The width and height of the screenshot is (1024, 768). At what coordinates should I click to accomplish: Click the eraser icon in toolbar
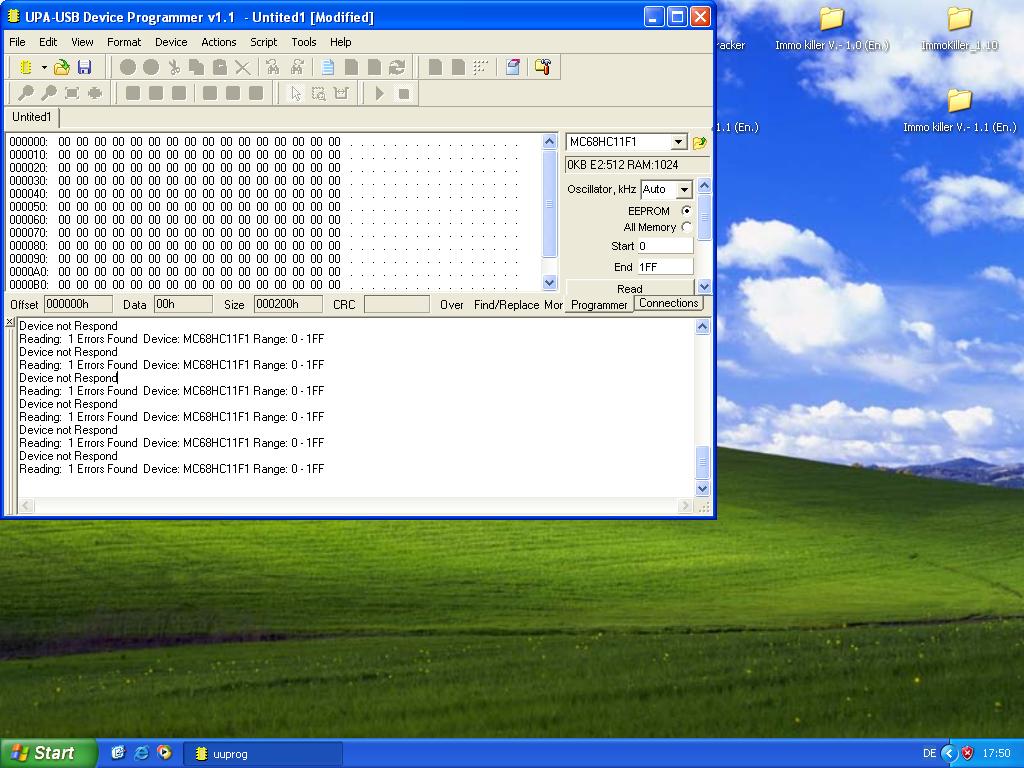click(x=512, y=67)
